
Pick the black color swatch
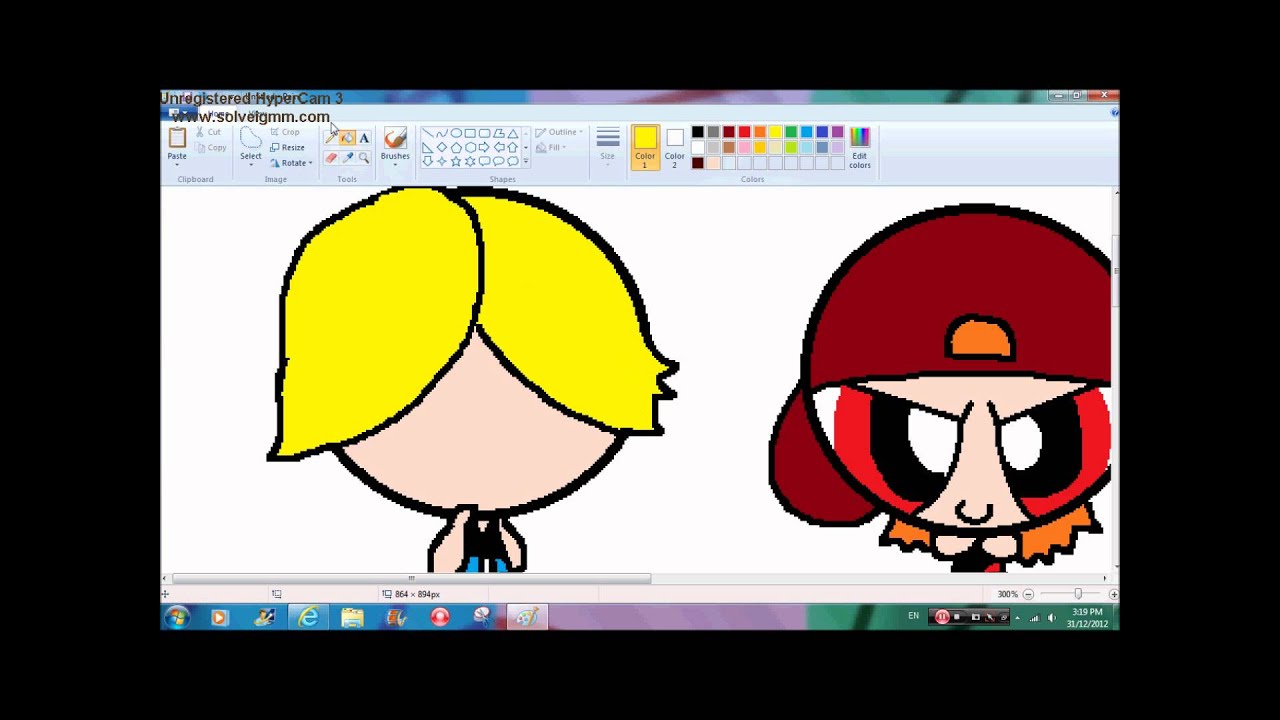pyautogui.click(x=698, y=132)
